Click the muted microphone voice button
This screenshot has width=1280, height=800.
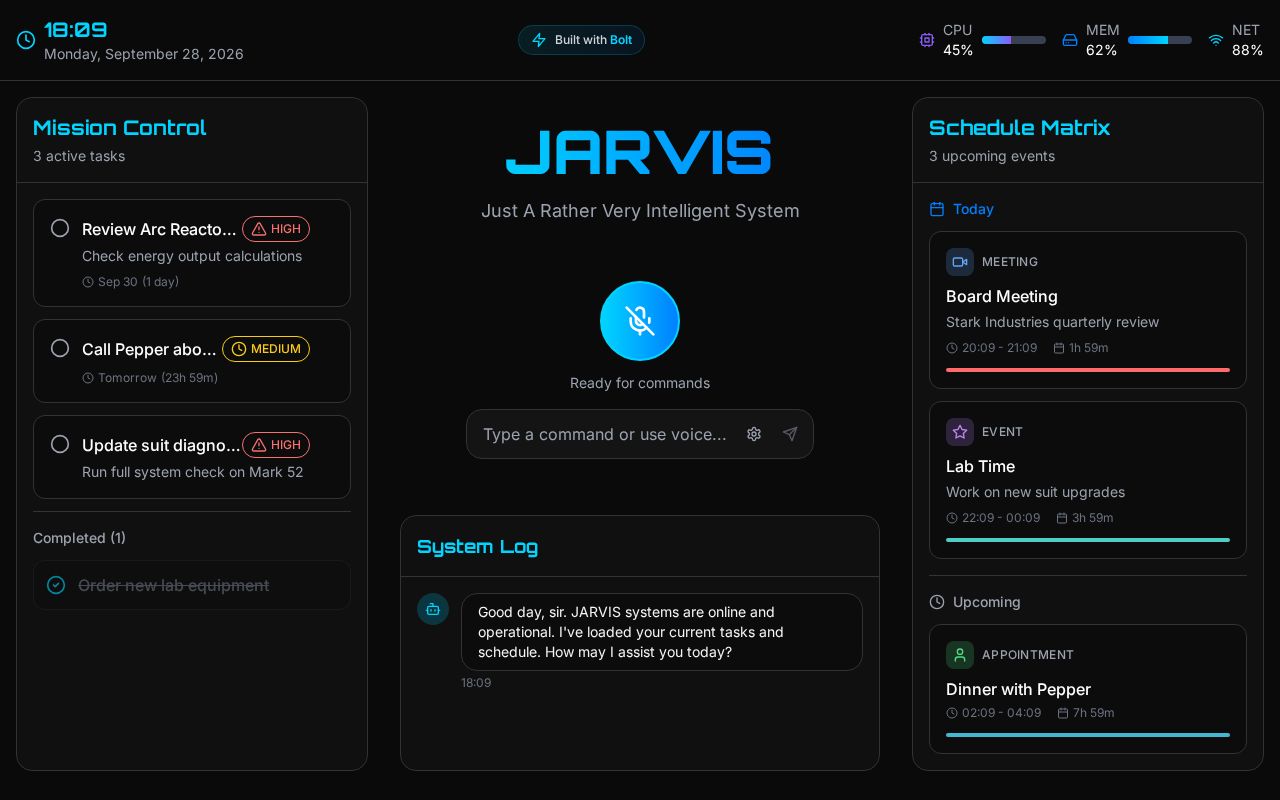tap(640, 321)
